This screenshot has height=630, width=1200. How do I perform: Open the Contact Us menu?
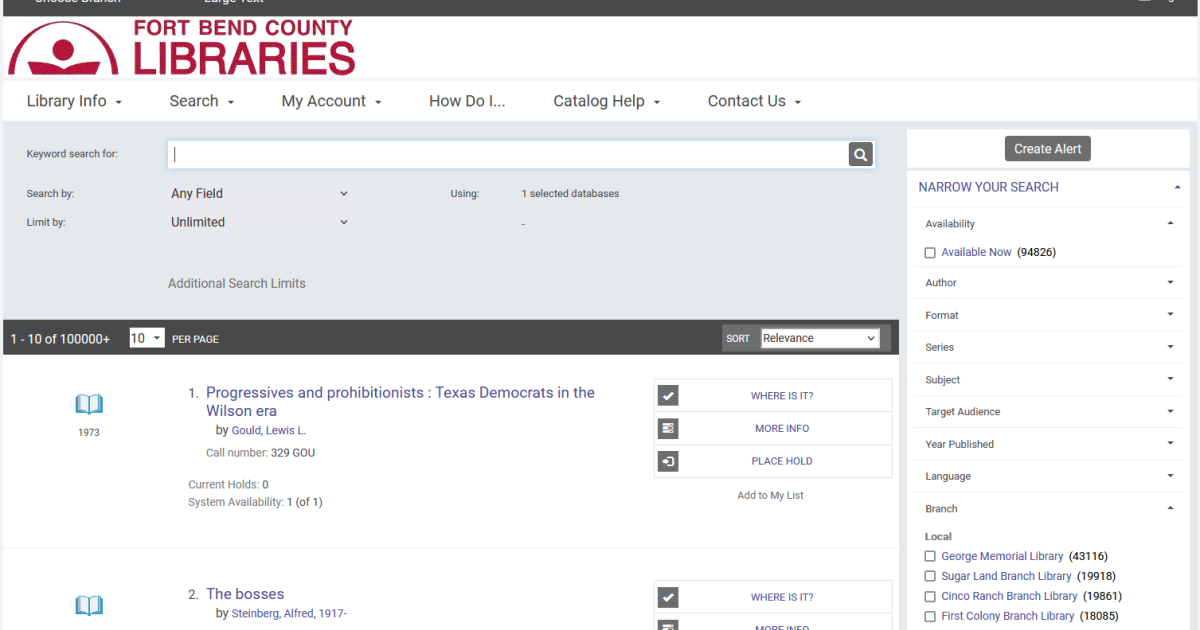coord(755,101)
